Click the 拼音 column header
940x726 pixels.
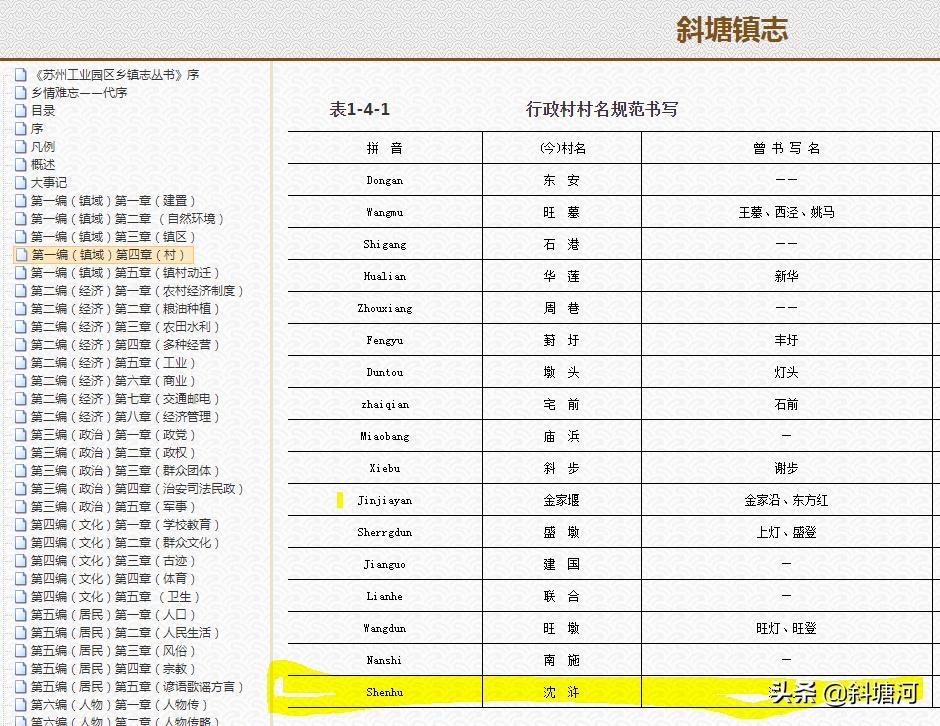tap(384, 147)
